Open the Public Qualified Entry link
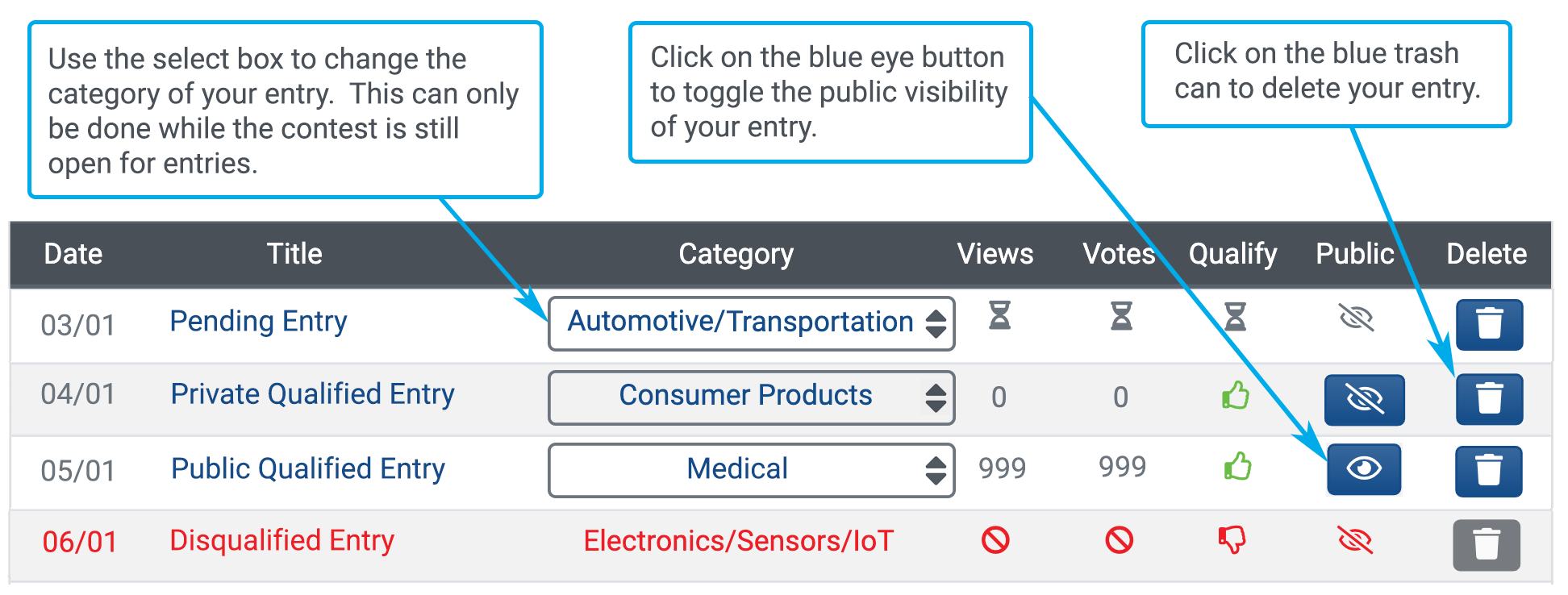The width and height of the screenshot is (1568, 595). (x=307, y=469)
